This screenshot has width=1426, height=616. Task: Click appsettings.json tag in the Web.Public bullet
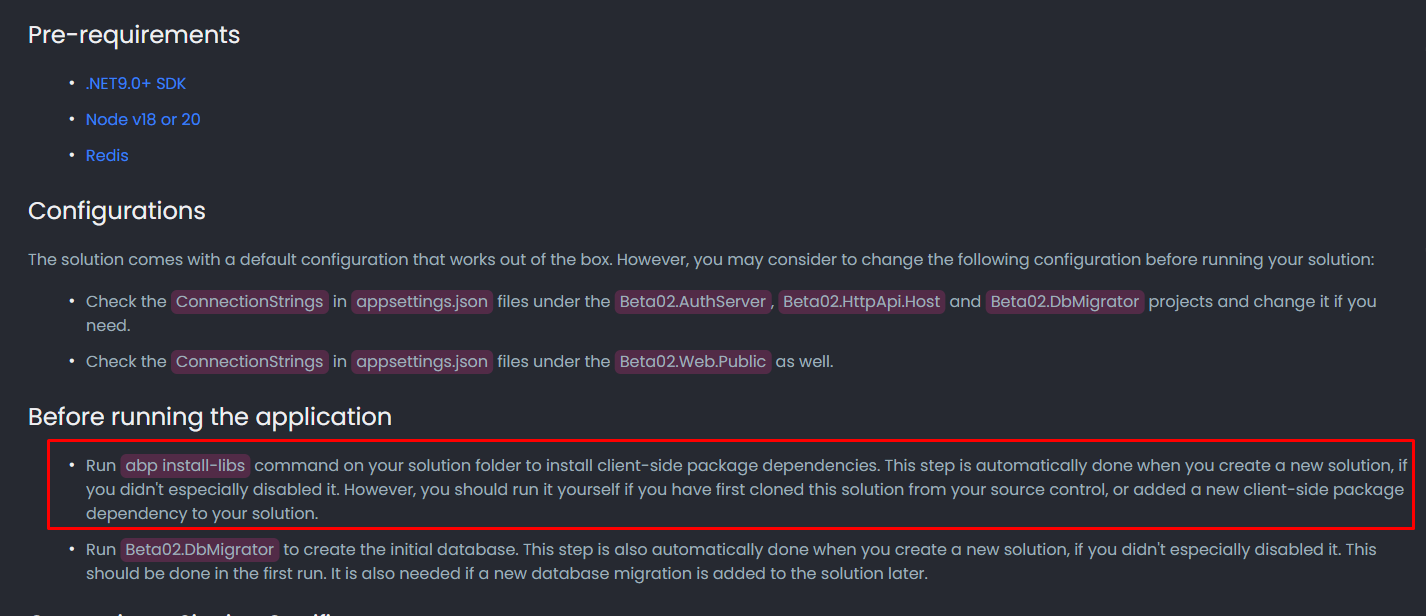click(x=422, y=362)
